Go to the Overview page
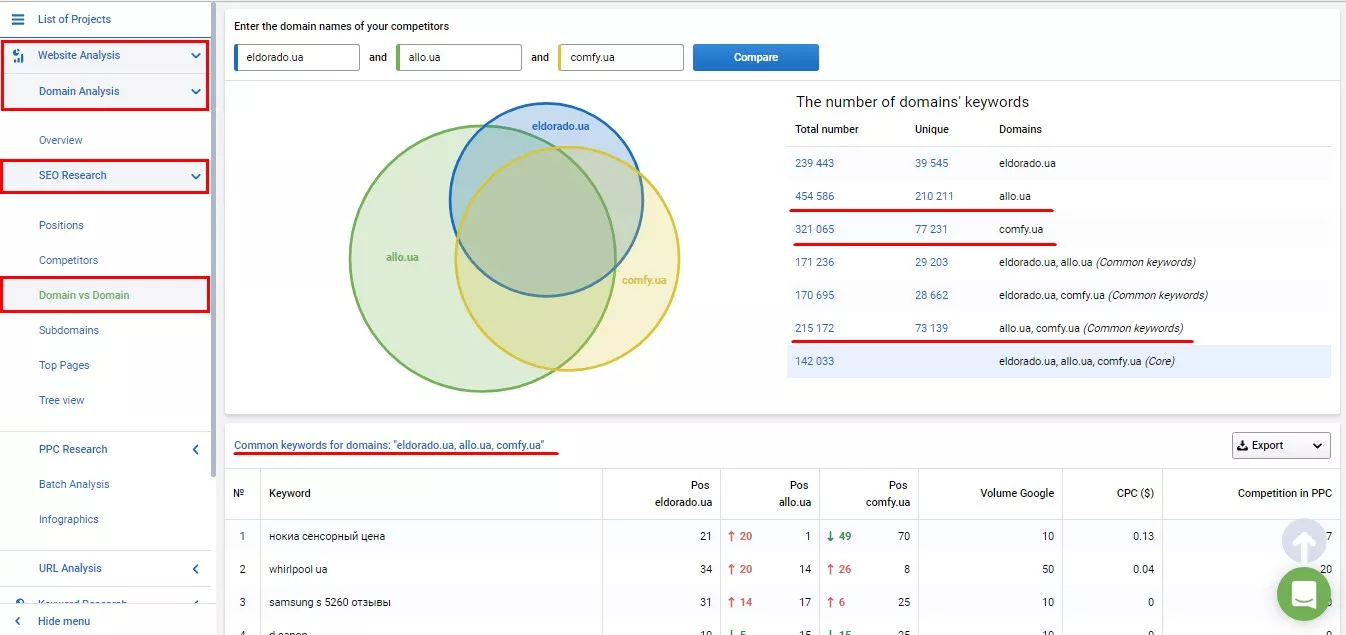 (61, 140)
